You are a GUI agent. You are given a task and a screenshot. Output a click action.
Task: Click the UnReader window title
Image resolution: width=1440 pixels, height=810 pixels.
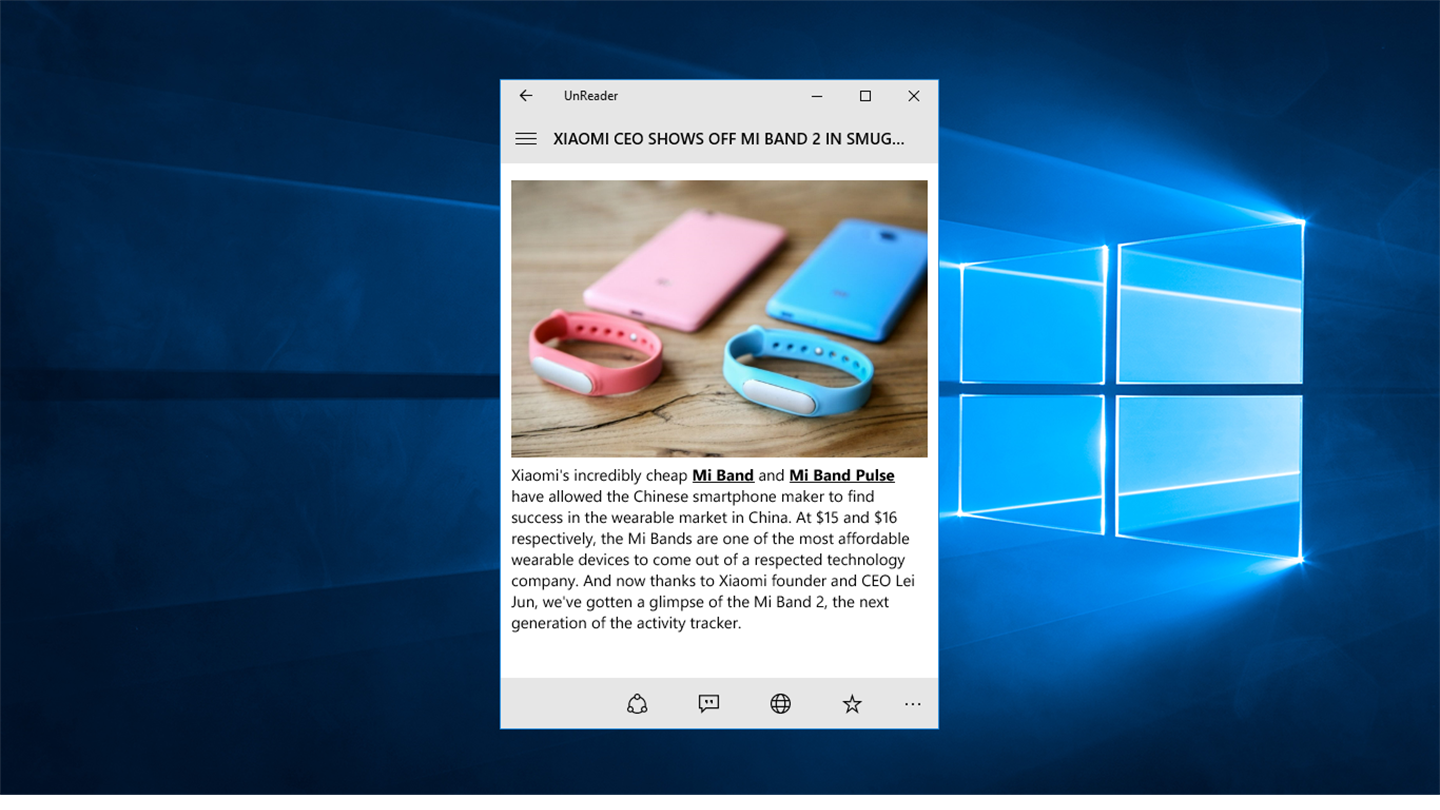591,96
